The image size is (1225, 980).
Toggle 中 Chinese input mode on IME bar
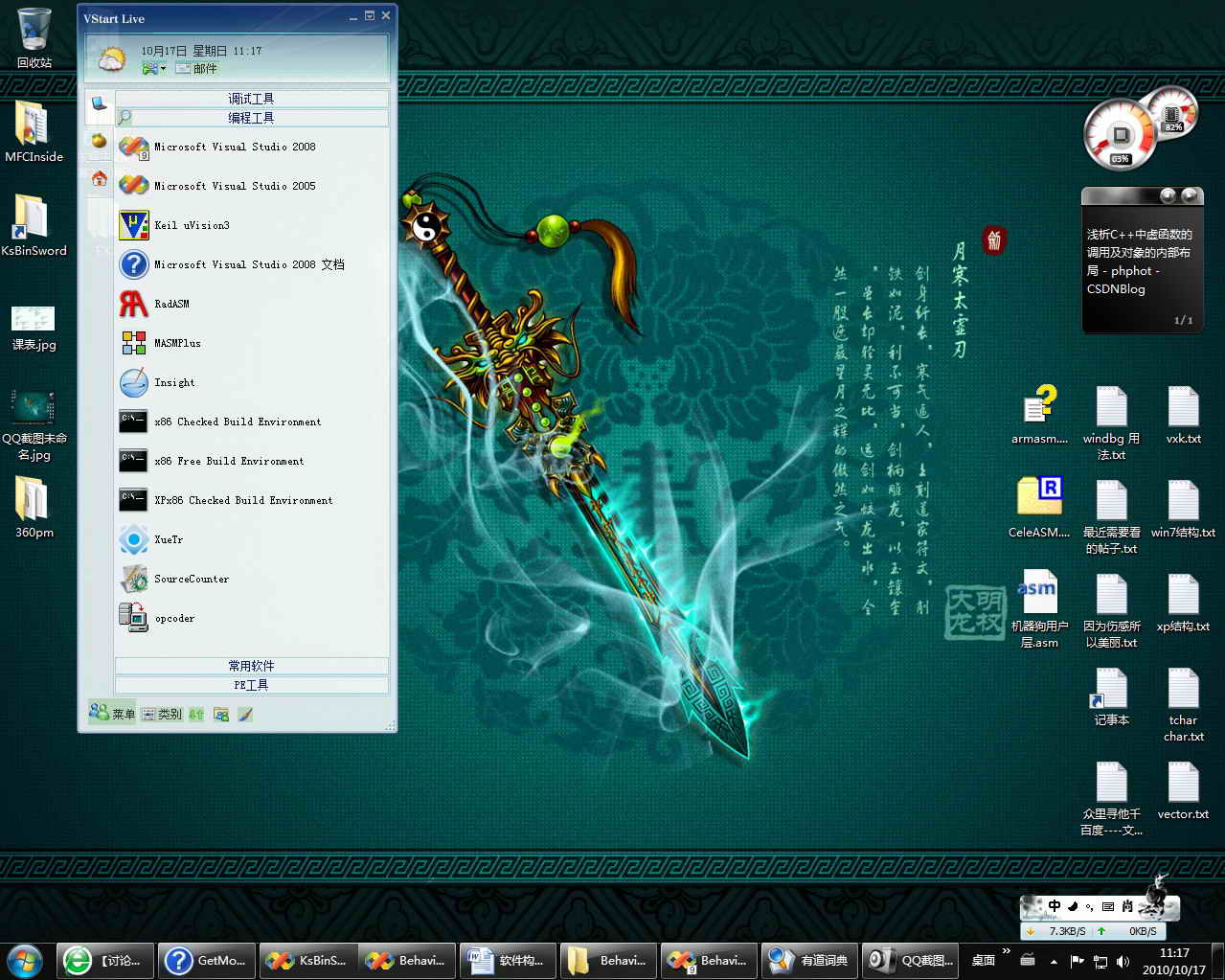click(1055, 905)
